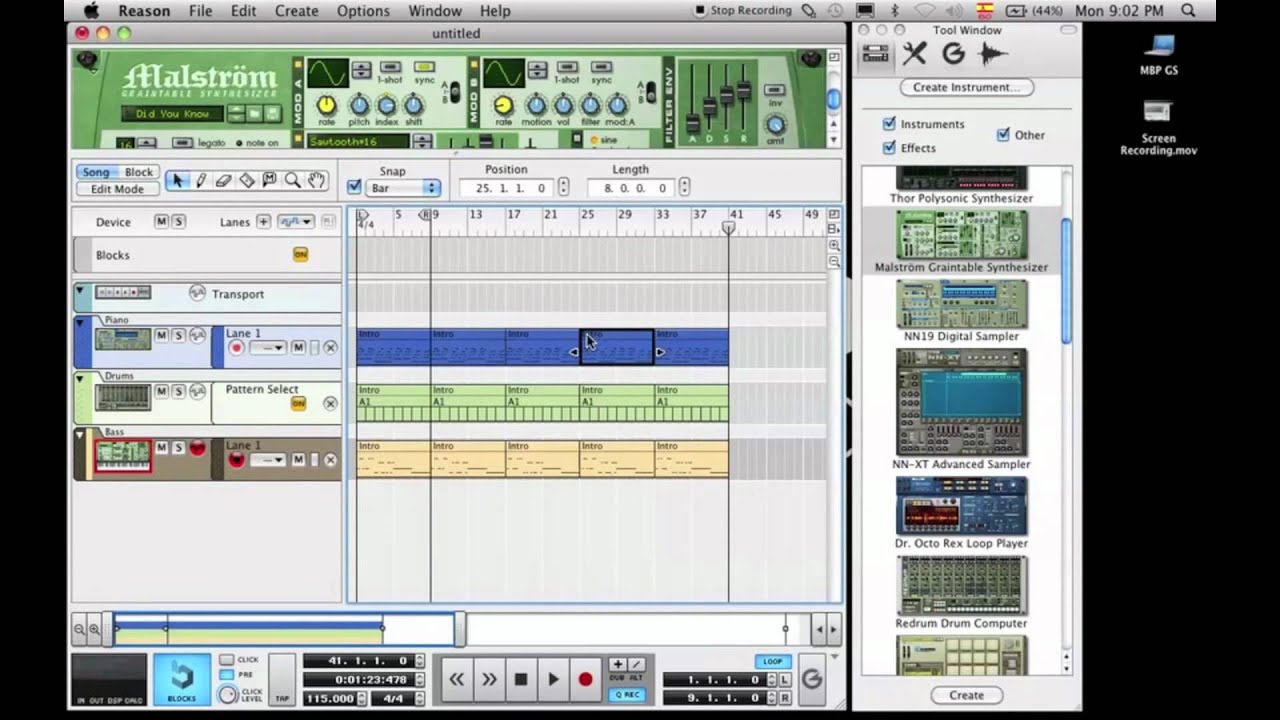This screenshot has height=720, width=1280.
Task: Open the Create menu
Action: pos(296,11)
